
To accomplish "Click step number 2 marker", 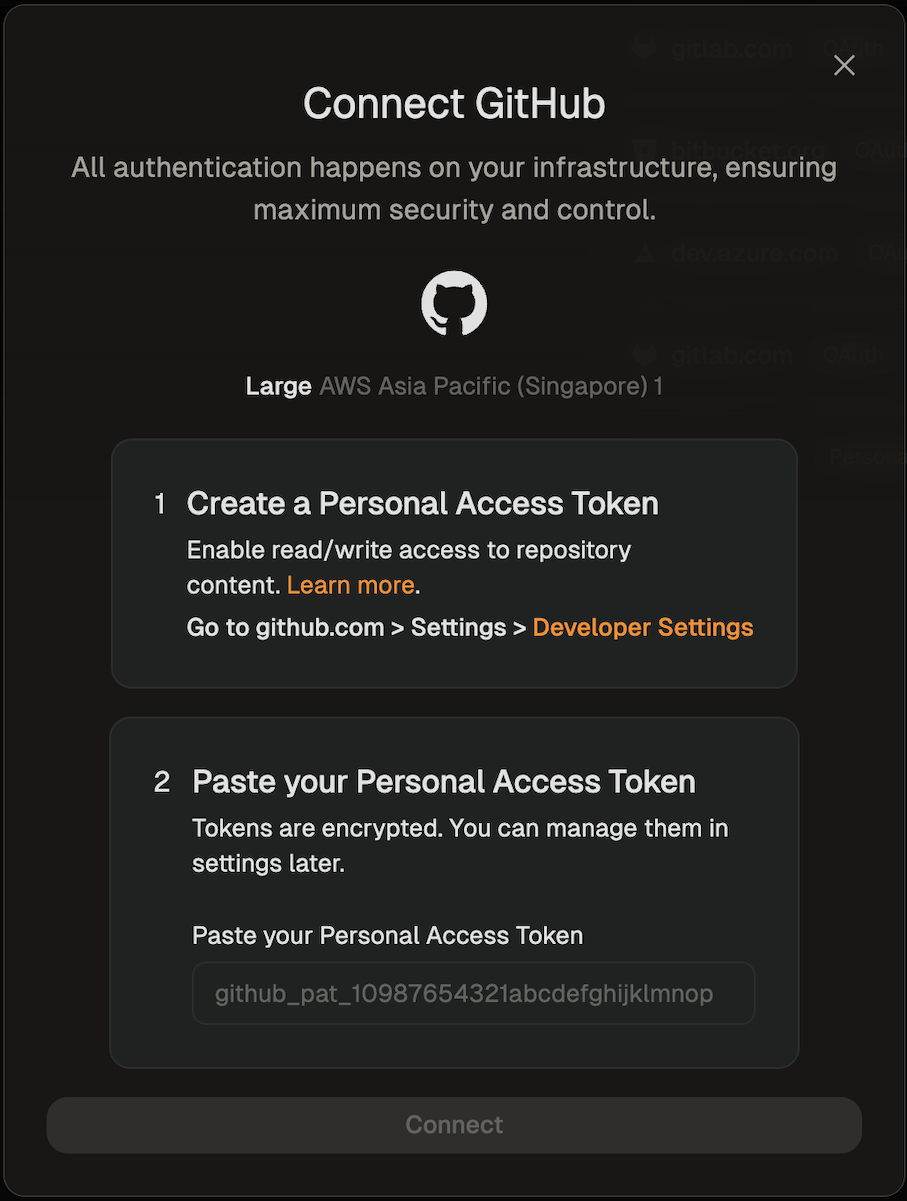I will [x=162, y=782].
